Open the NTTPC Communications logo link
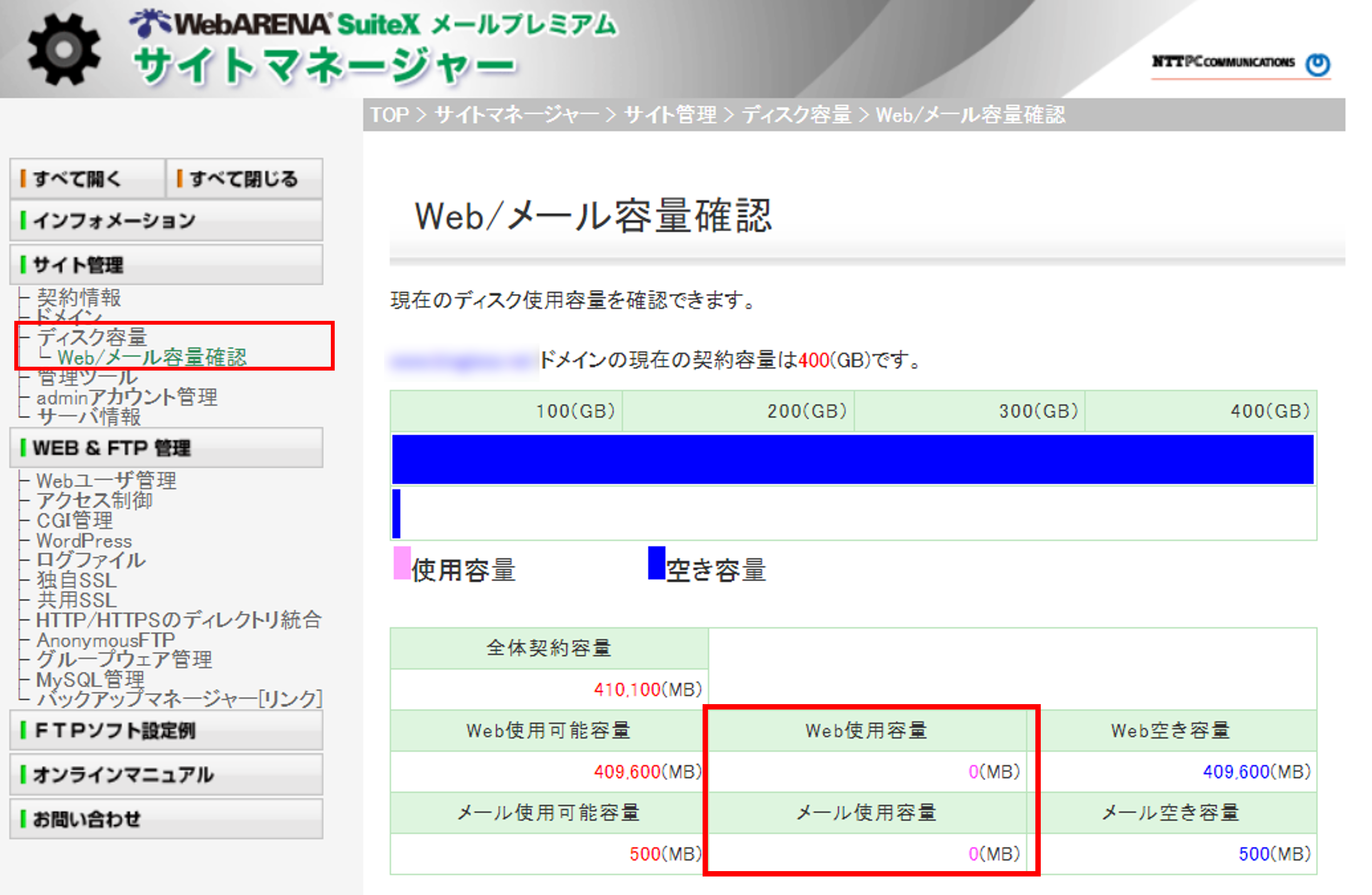This screenshot has width=1372, height=895. 1241,65
